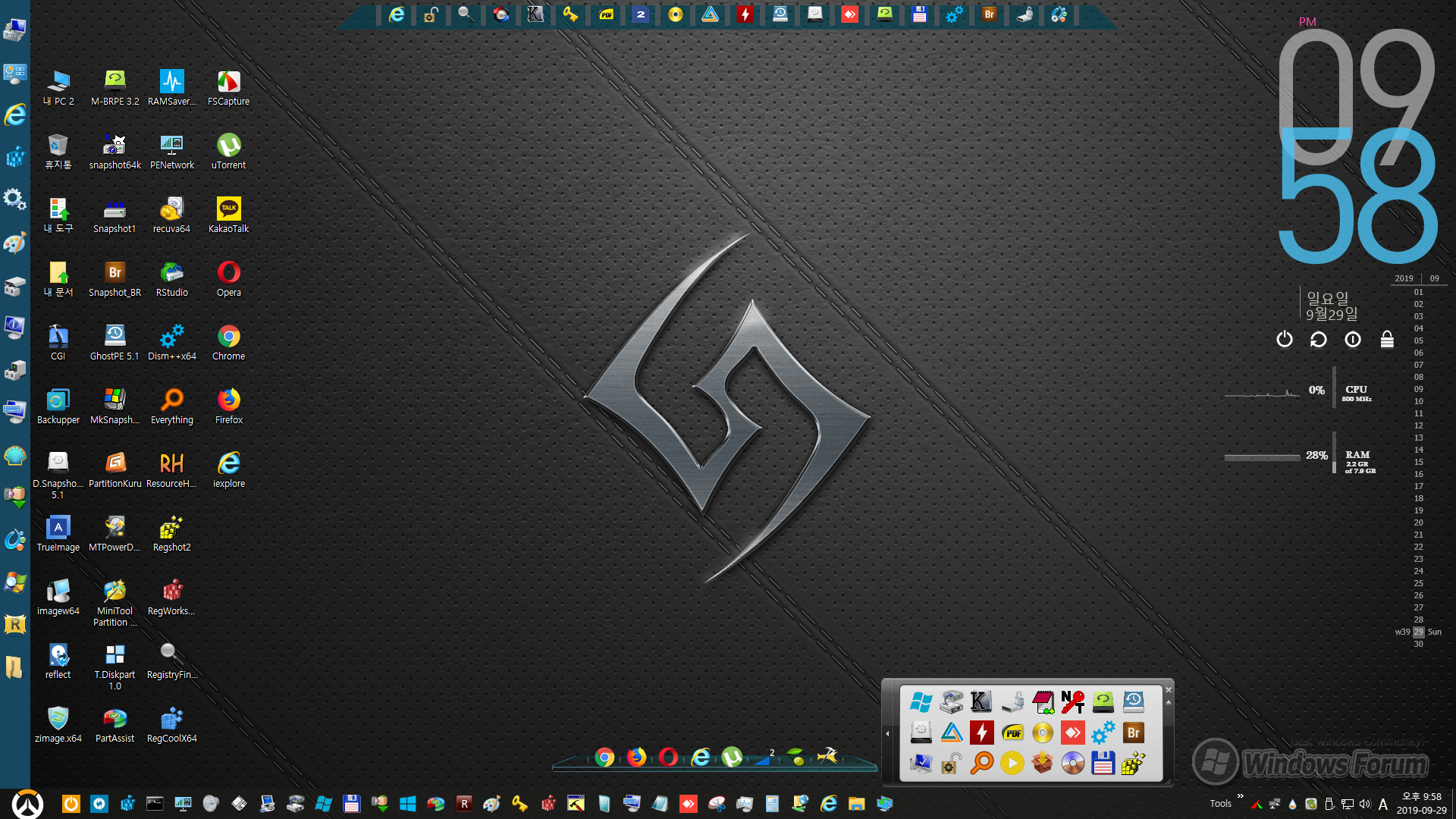Select day 29 in calendar widget
Screen dimensions: 1456x819
click(x=1418, y=632)
